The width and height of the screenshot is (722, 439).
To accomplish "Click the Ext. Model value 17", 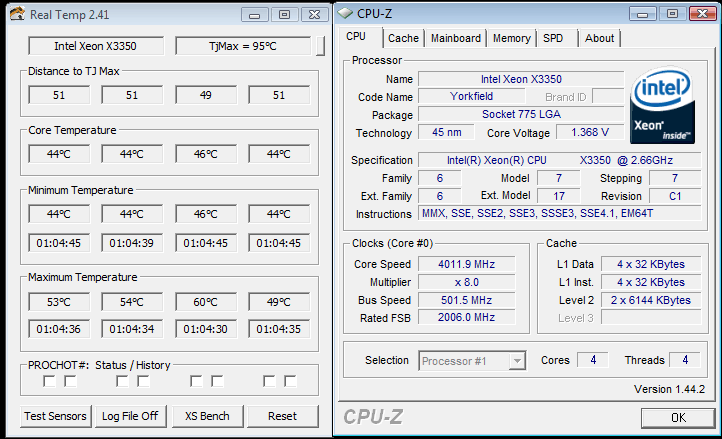I will pos(559,196).
